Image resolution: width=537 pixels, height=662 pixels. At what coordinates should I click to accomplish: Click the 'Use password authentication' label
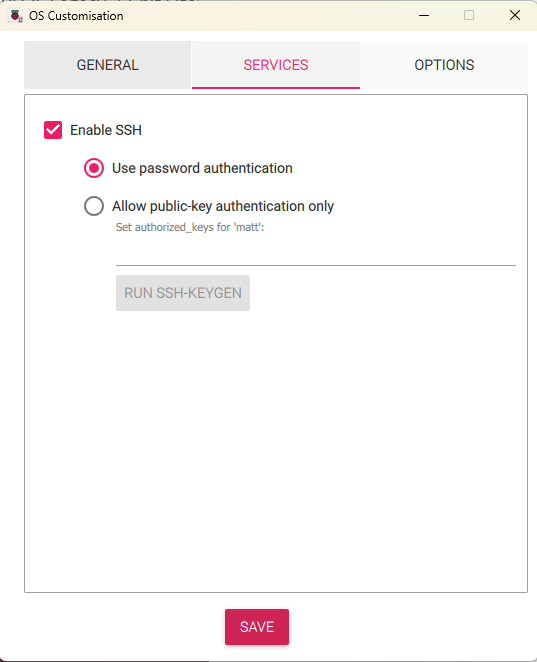[x=202, y=168]
